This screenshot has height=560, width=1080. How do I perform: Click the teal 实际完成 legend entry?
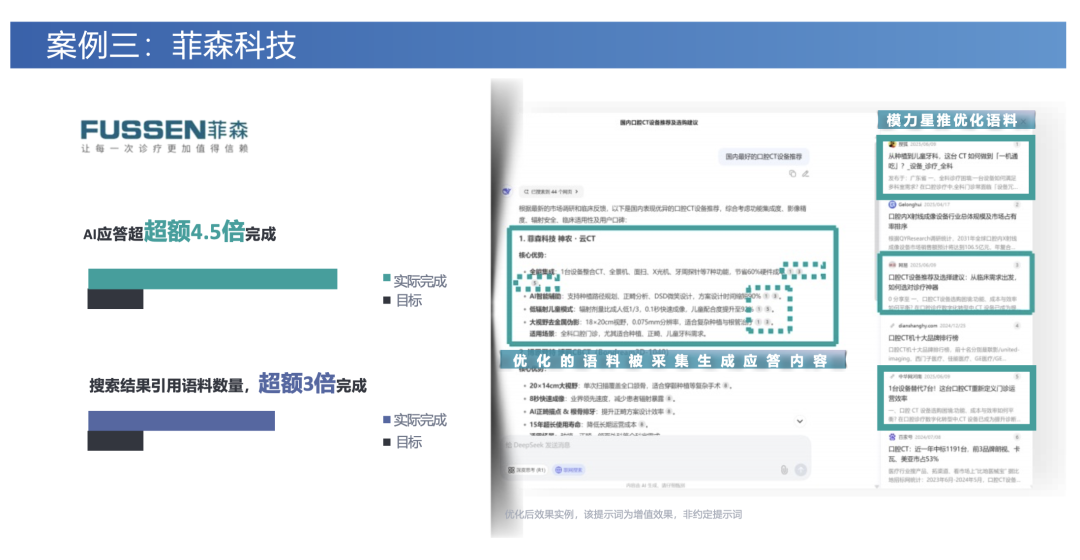coord(415,281)
